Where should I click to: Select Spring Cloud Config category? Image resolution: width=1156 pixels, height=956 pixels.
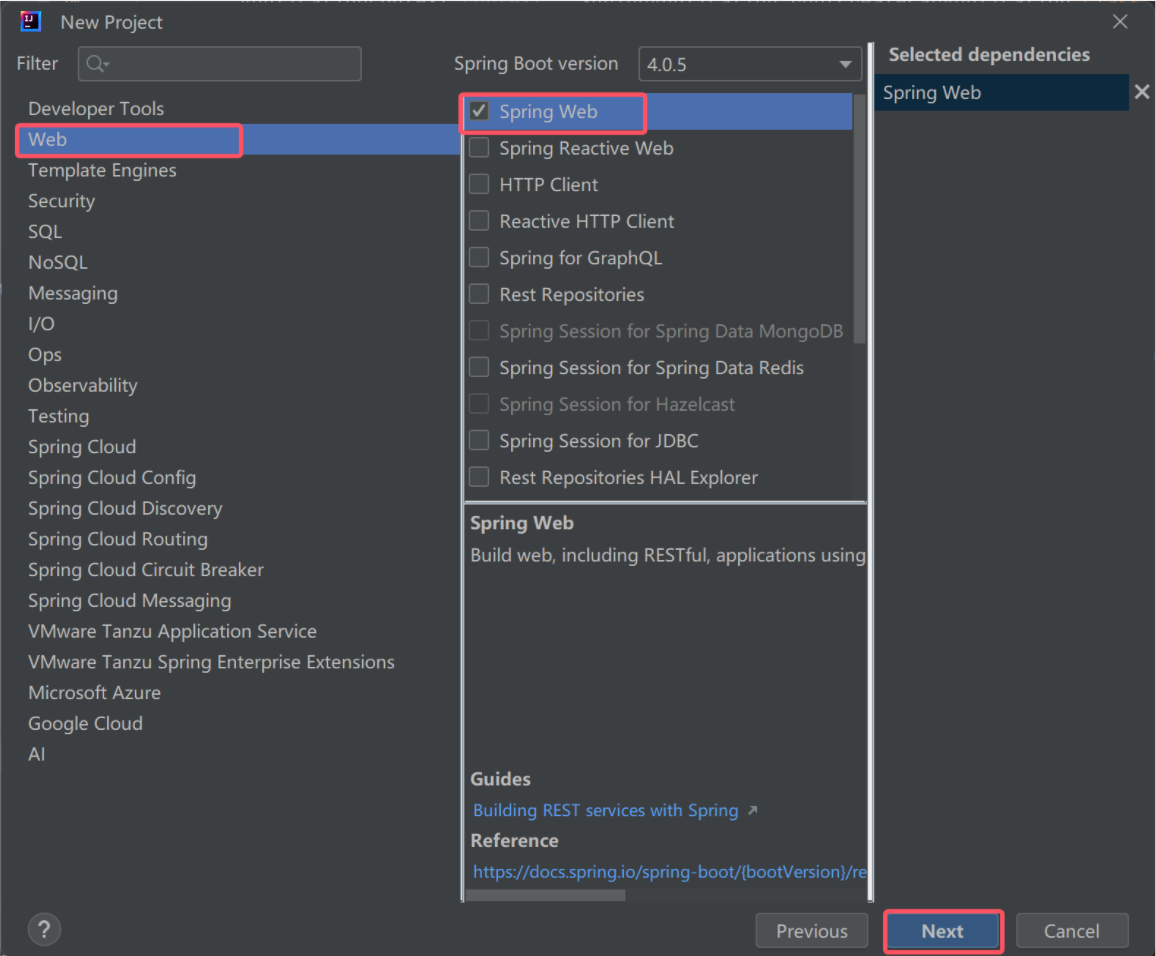coord(112,478)
